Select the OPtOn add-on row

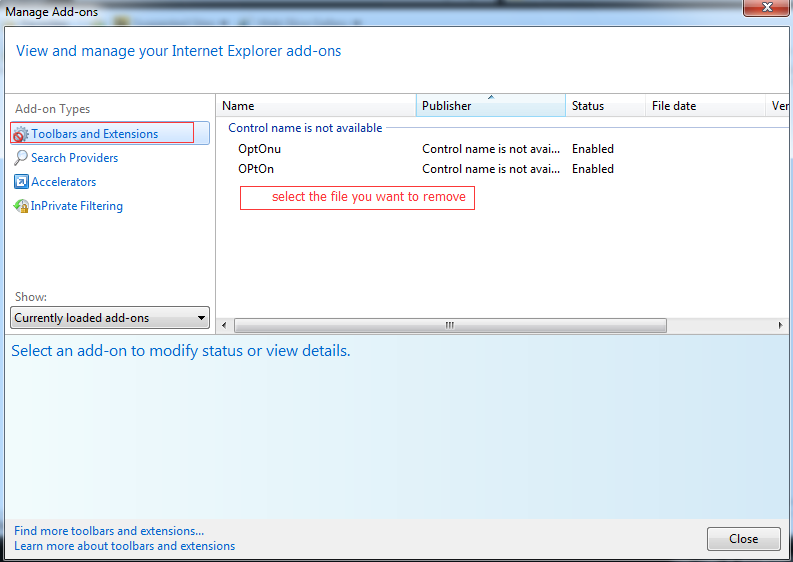pyautogui.click(x=503, y=168)
